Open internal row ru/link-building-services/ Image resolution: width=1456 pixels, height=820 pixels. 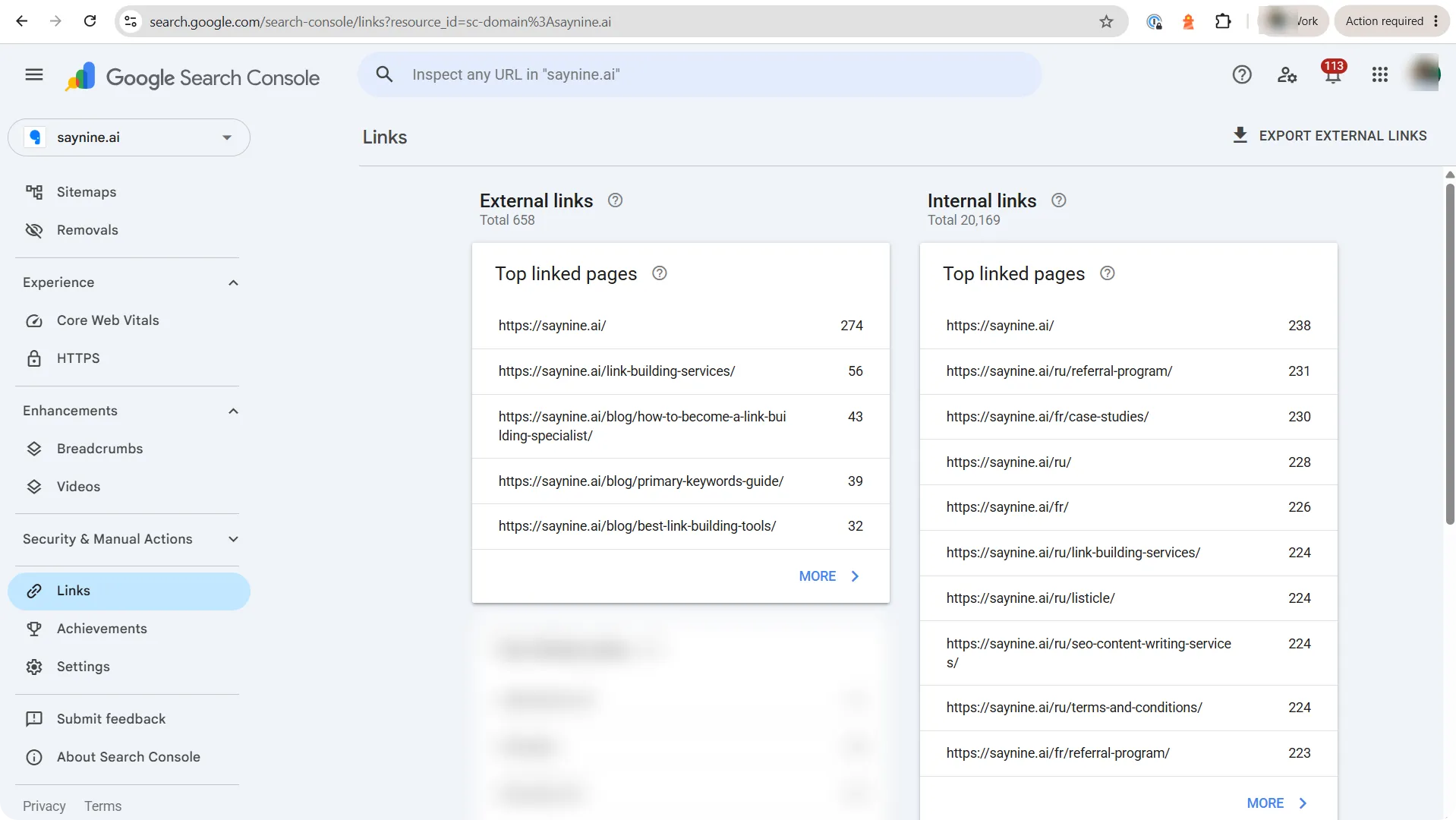point(1129,553)
